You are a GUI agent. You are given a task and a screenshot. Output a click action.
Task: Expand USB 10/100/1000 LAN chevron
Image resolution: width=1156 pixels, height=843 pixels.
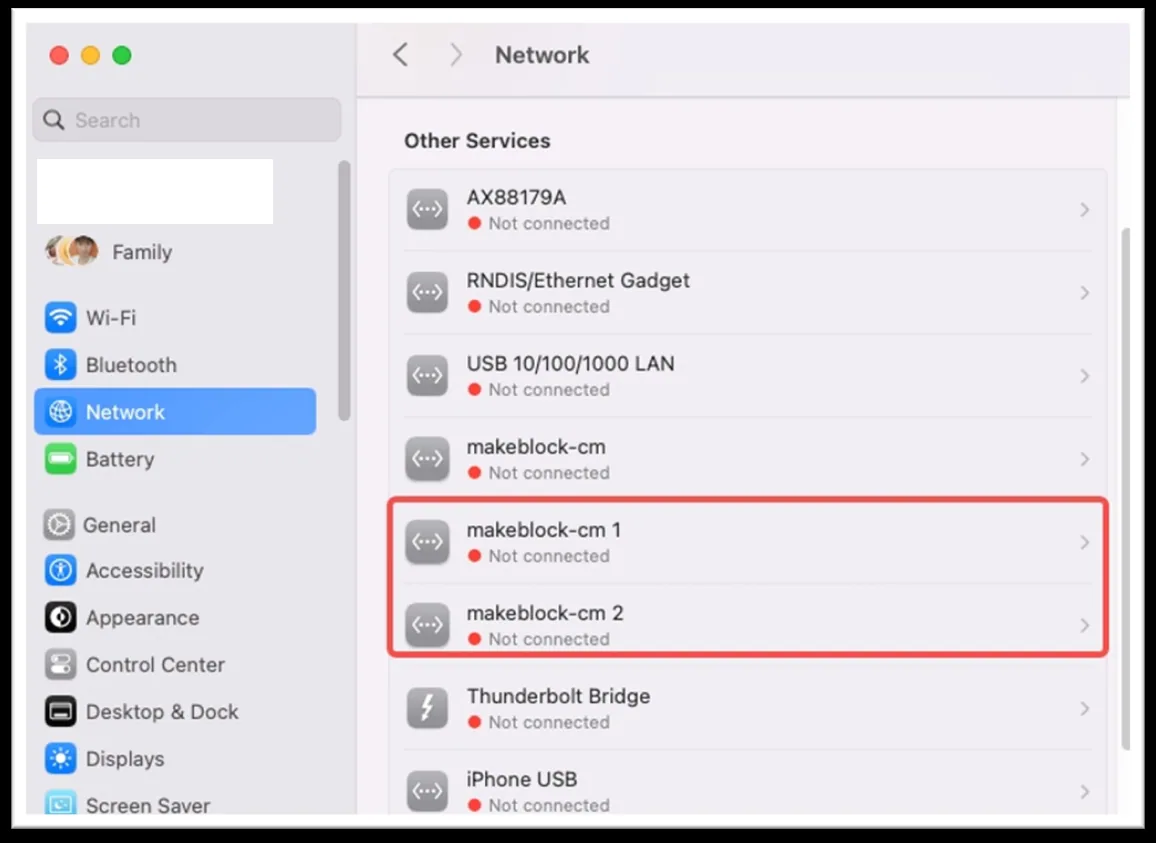pos(1084,376)
